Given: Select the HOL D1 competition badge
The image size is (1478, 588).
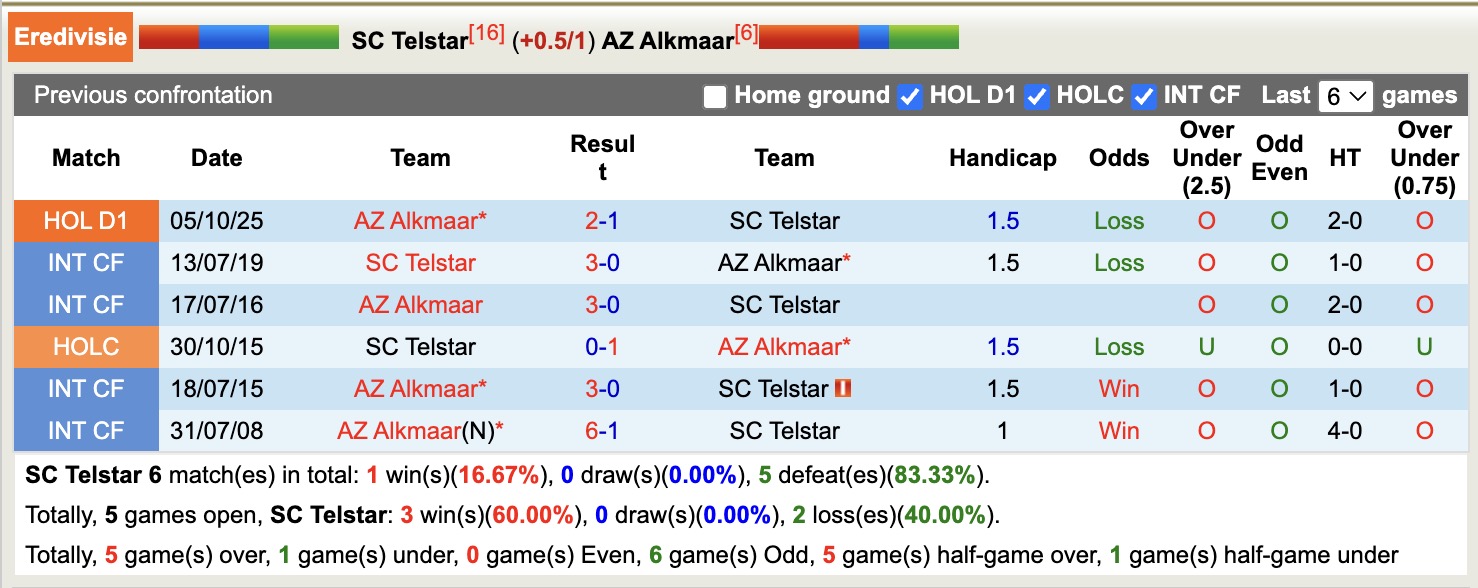Looking at the screenshot, I should (x=86, y=221).
